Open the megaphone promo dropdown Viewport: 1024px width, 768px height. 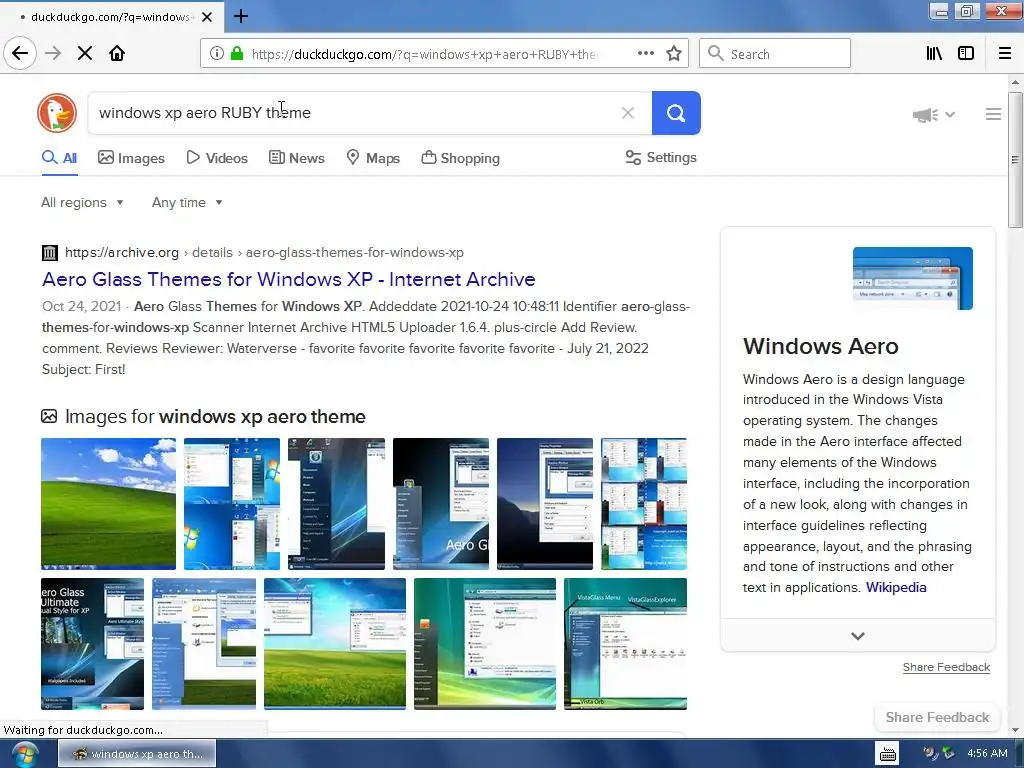pos(934,115)
